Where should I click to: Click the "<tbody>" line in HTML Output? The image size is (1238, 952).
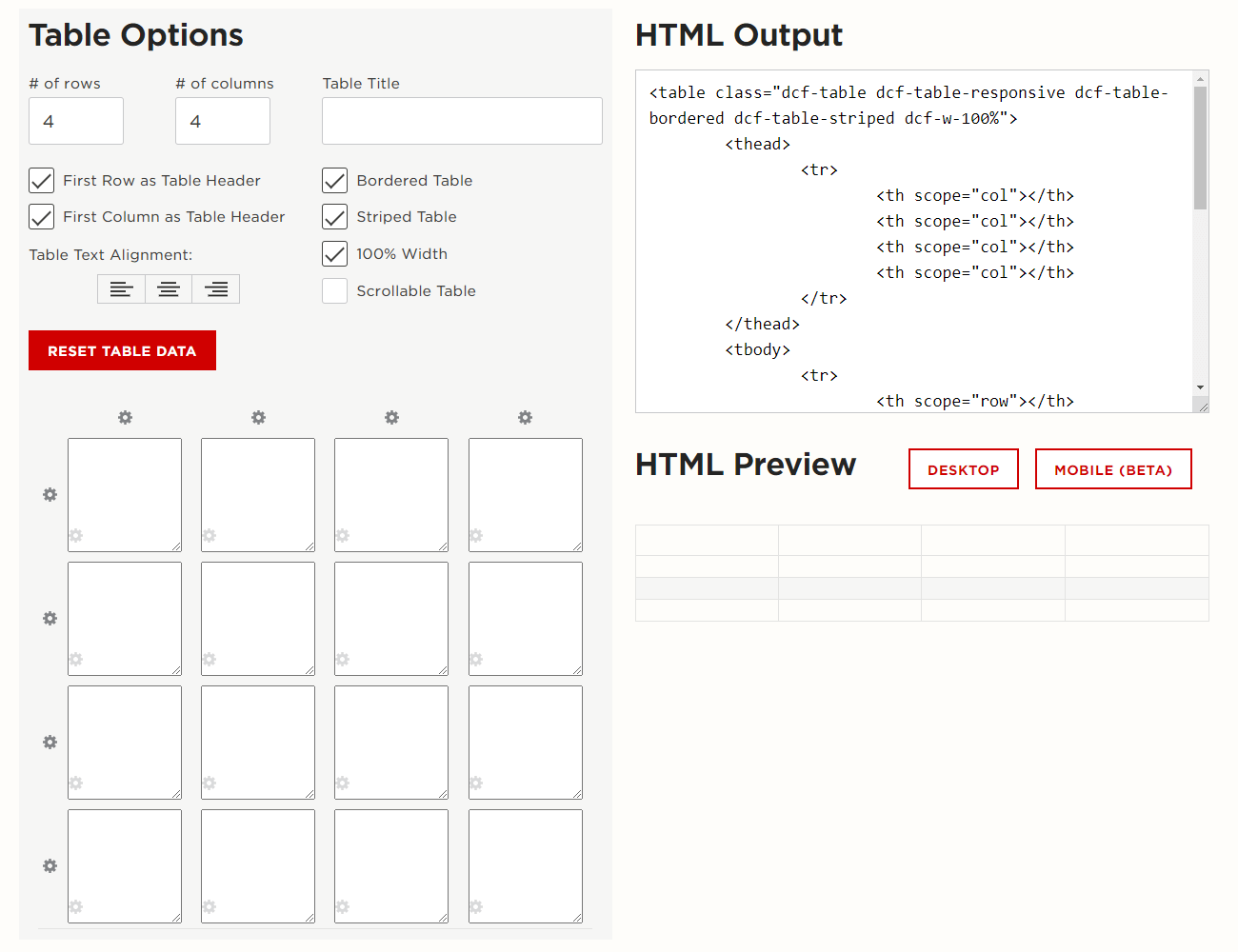tap(758, 349)
